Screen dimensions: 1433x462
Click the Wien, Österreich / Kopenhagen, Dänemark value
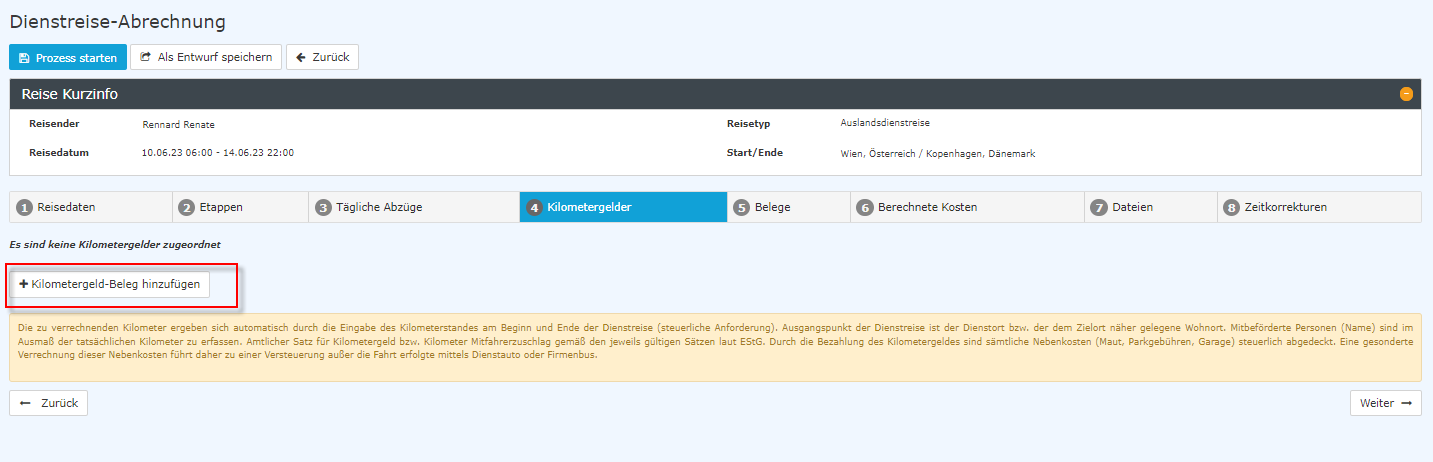(x=938, y=154)
